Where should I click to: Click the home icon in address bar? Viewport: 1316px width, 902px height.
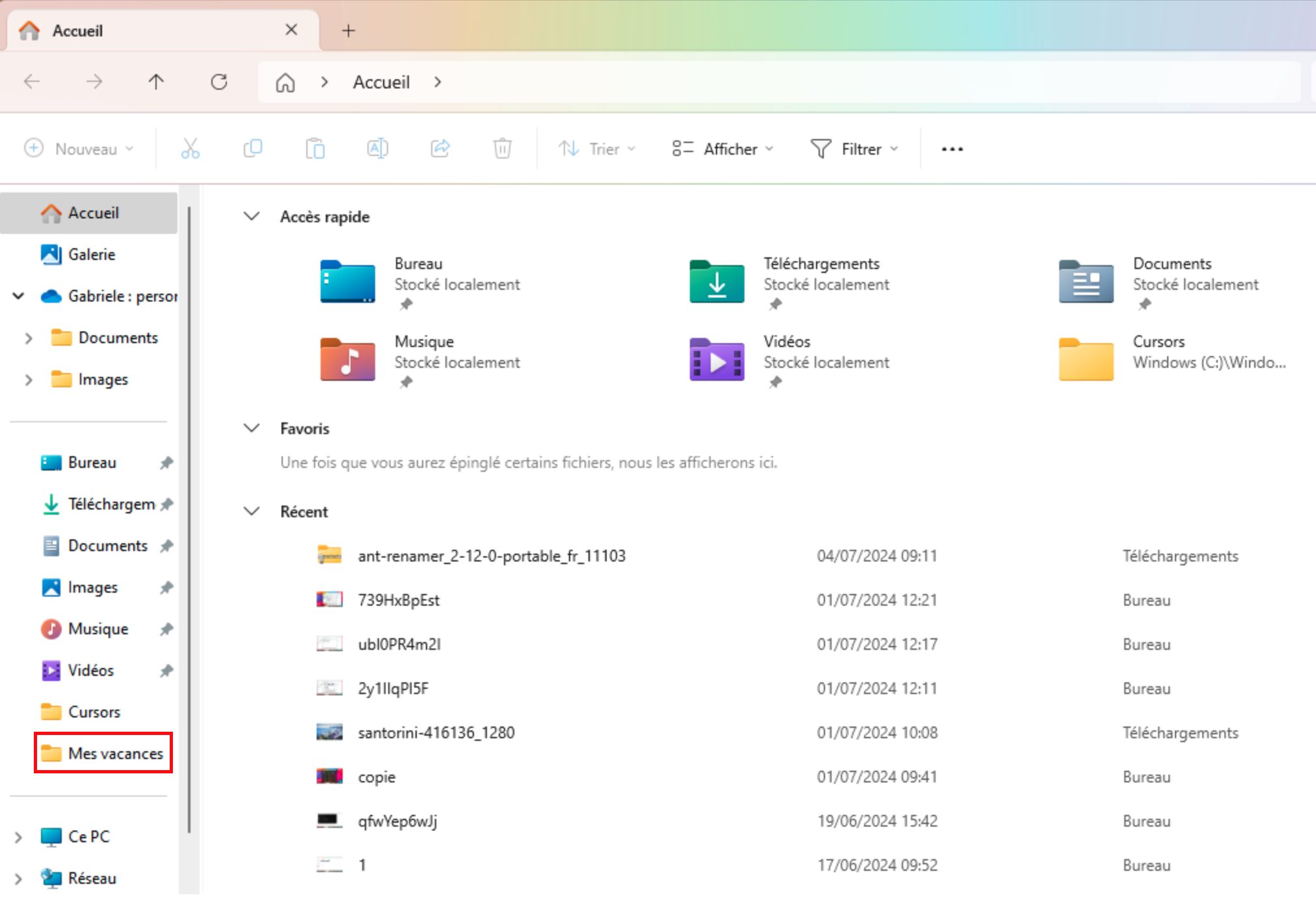pyautogui.click(x=285, y=83)
